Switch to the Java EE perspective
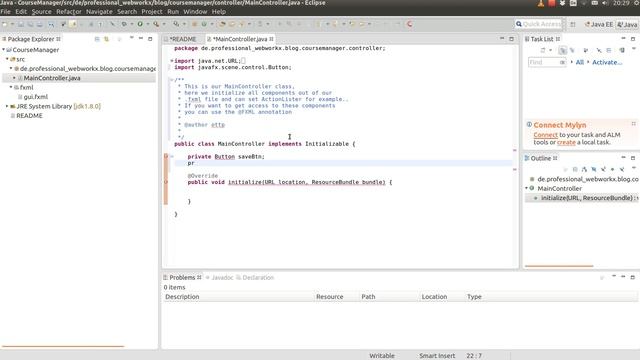The height and width of the screenshot is (360, 640). [x=599, y=24]
